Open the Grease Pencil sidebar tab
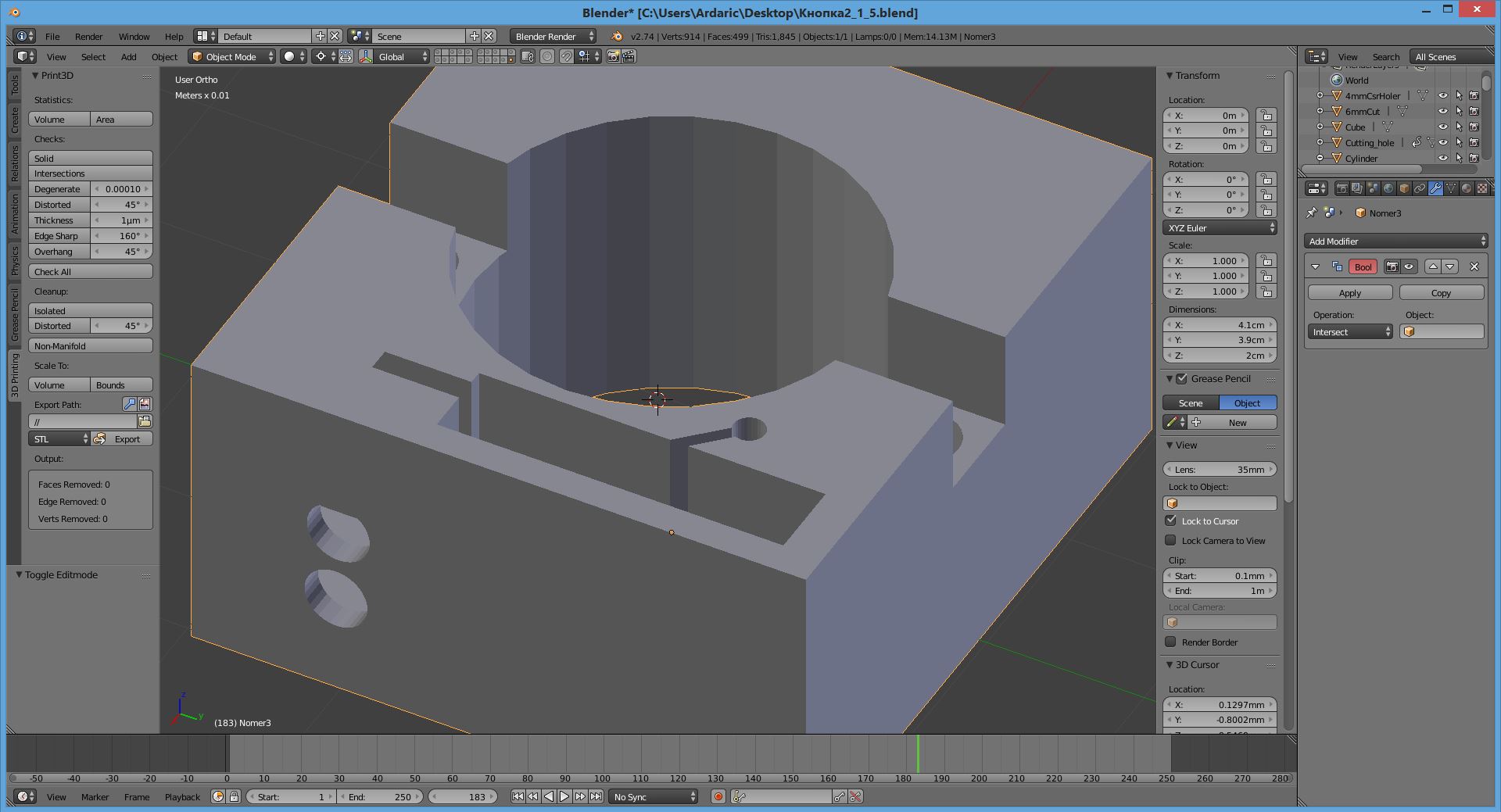This screenshot has width=1501, height=812. click(x=14, y=314)
